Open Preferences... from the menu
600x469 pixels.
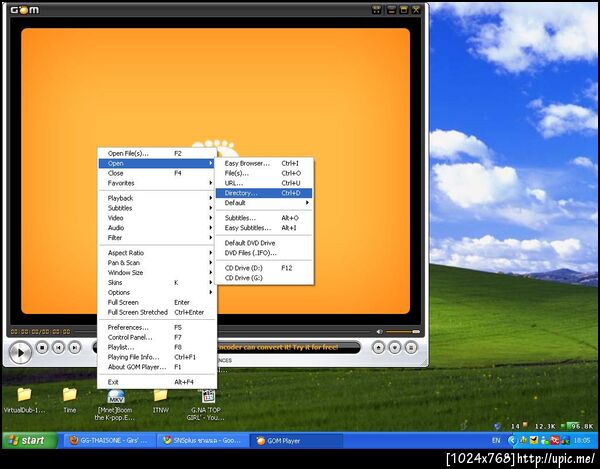point(157,327)
